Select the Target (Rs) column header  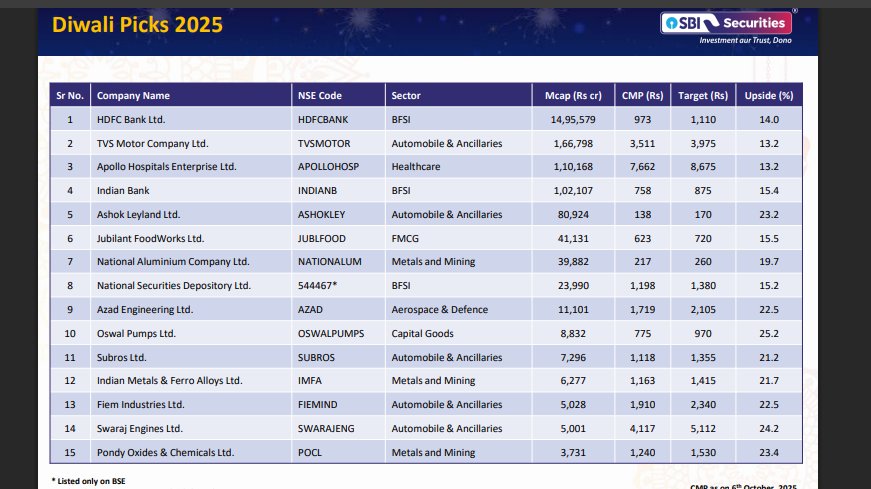pyautogui.click(x=703, y=96)
